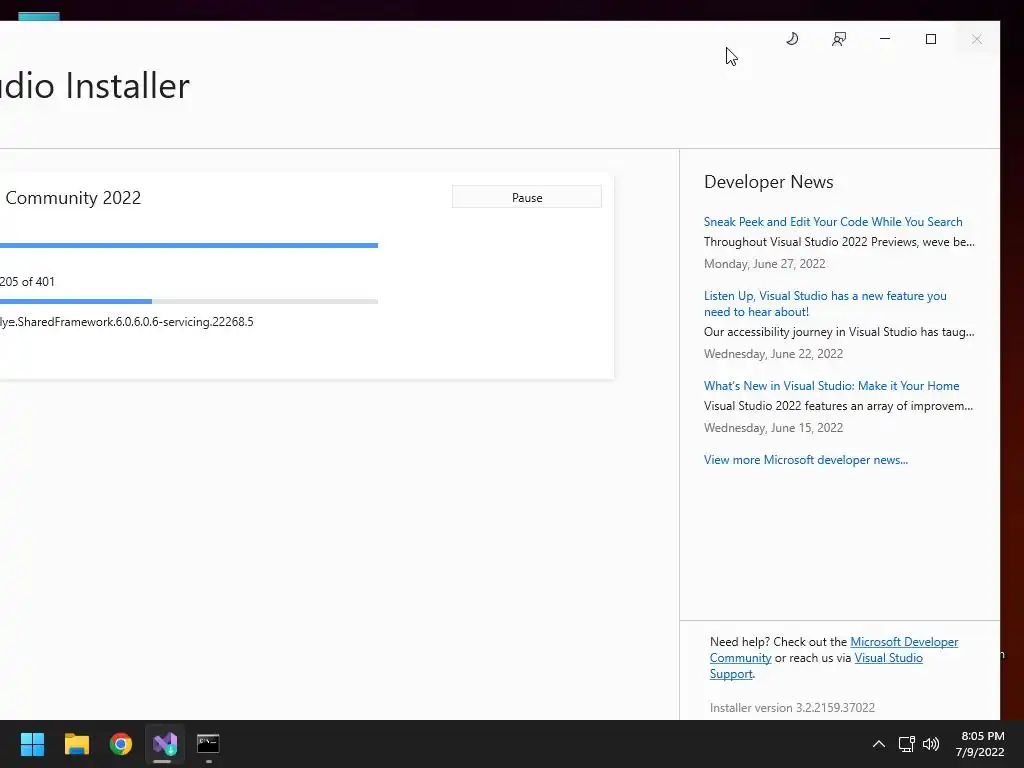Screen dimensions: 1024x768
Task: Select 'Installer version 3.2.2159.37022' text
Action: tap(792, 707)
